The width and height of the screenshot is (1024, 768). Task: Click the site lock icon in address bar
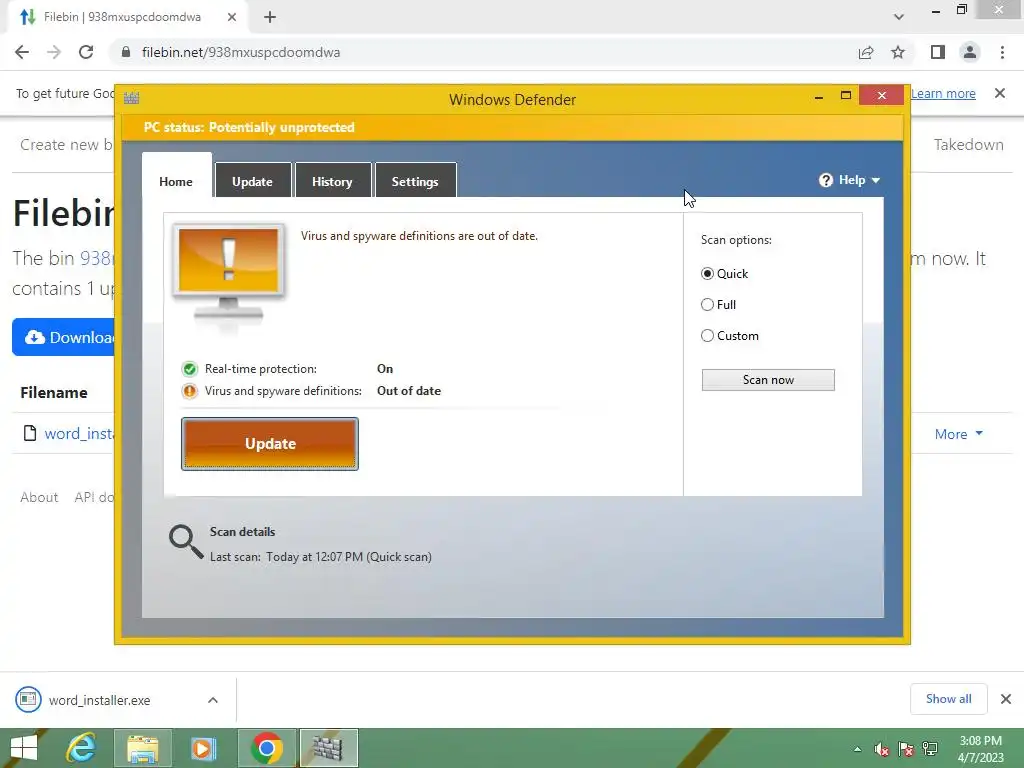pyautogui.click(x=126, y=52)
